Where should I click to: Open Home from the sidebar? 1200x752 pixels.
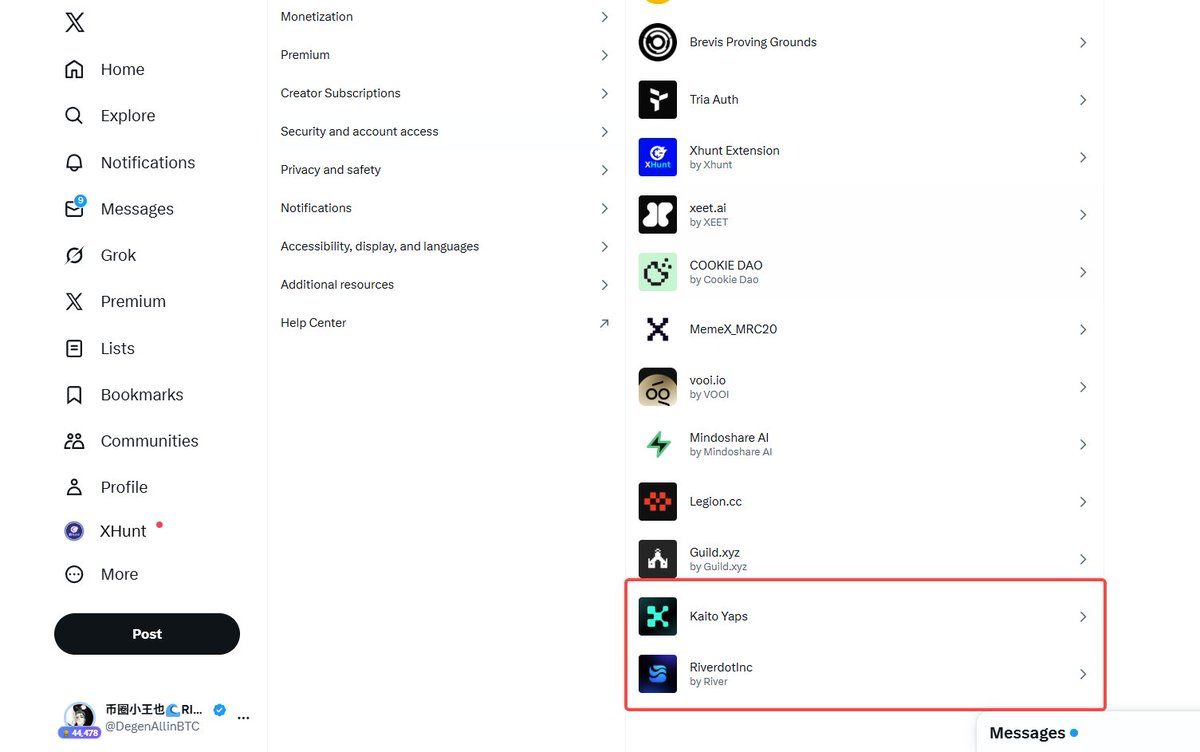[x=104, y=69]
